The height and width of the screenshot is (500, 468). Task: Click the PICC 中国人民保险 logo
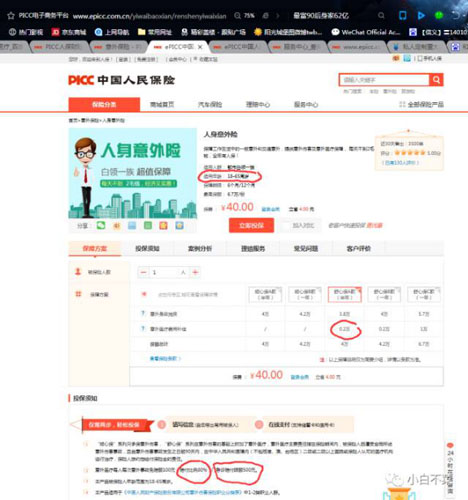[x=122, y=80]
